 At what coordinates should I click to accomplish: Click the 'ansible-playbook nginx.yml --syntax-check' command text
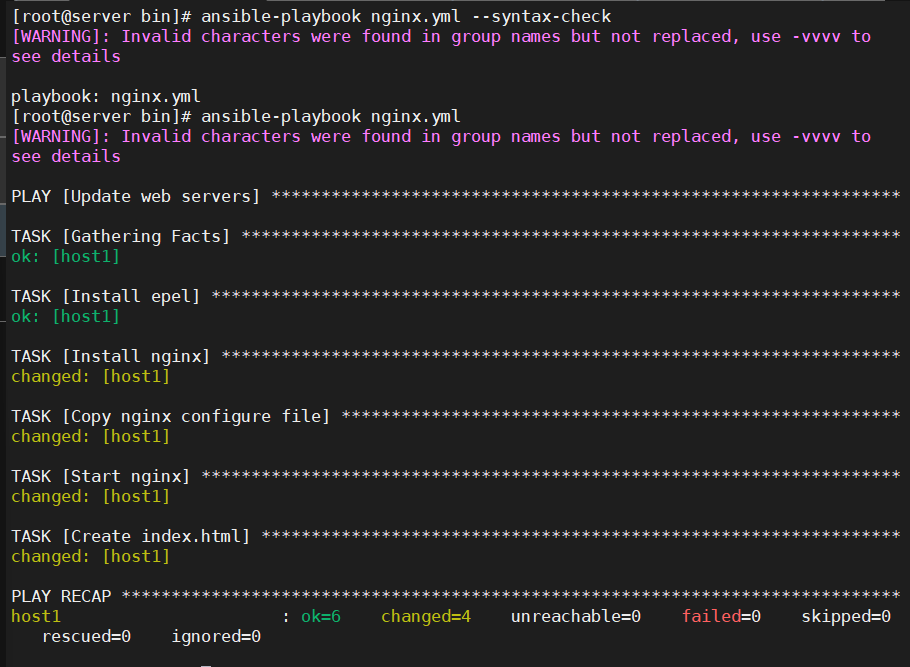coord(406,17)
